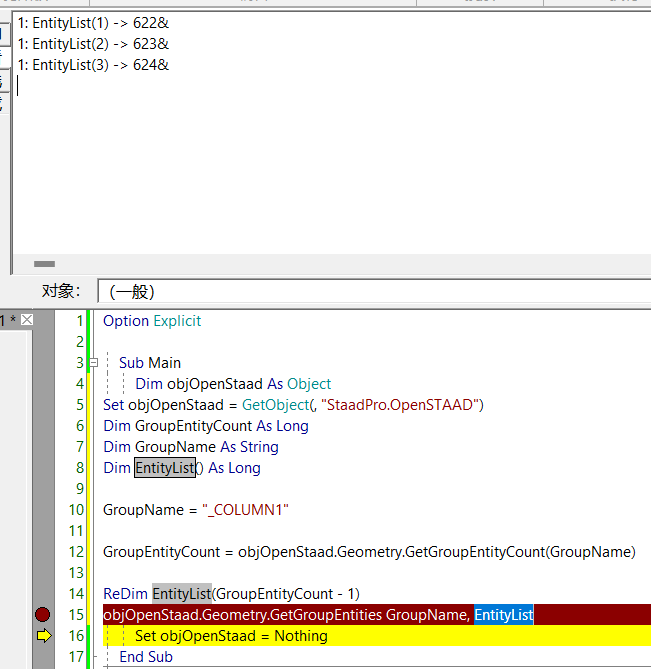Select the EntityList(2) -> 623& output line

[x=93, y=44]
